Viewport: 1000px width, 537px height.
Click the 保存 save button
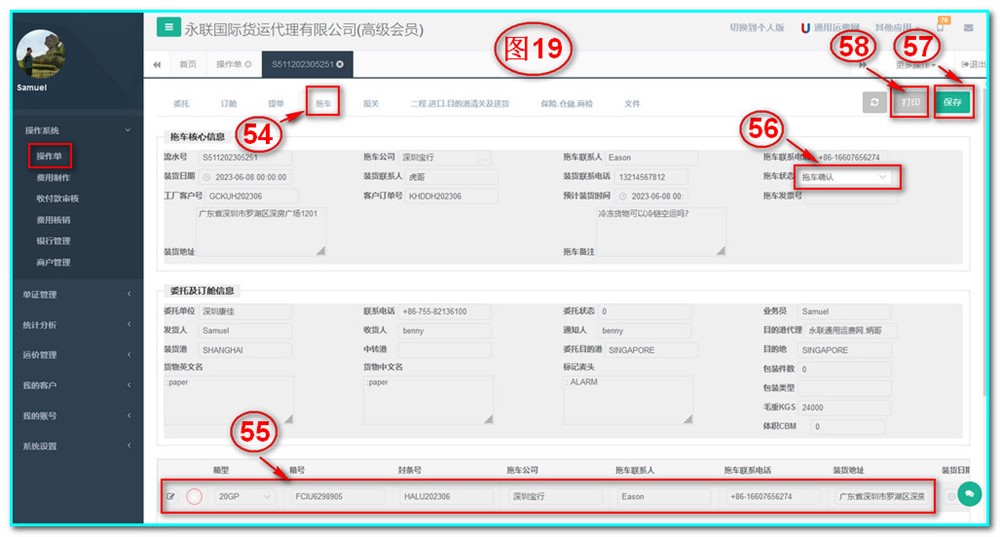(x=953, y=102)
